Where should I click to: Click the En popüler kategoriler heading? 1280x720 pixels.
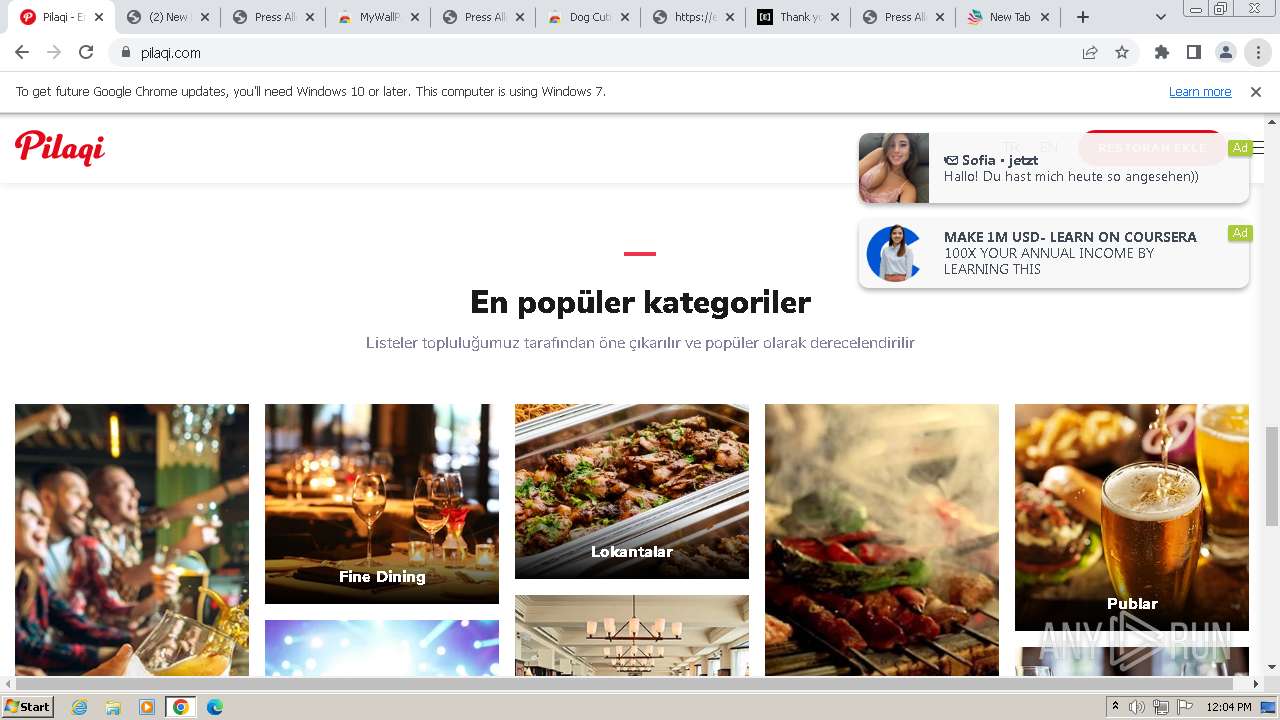tap(640, 302)
